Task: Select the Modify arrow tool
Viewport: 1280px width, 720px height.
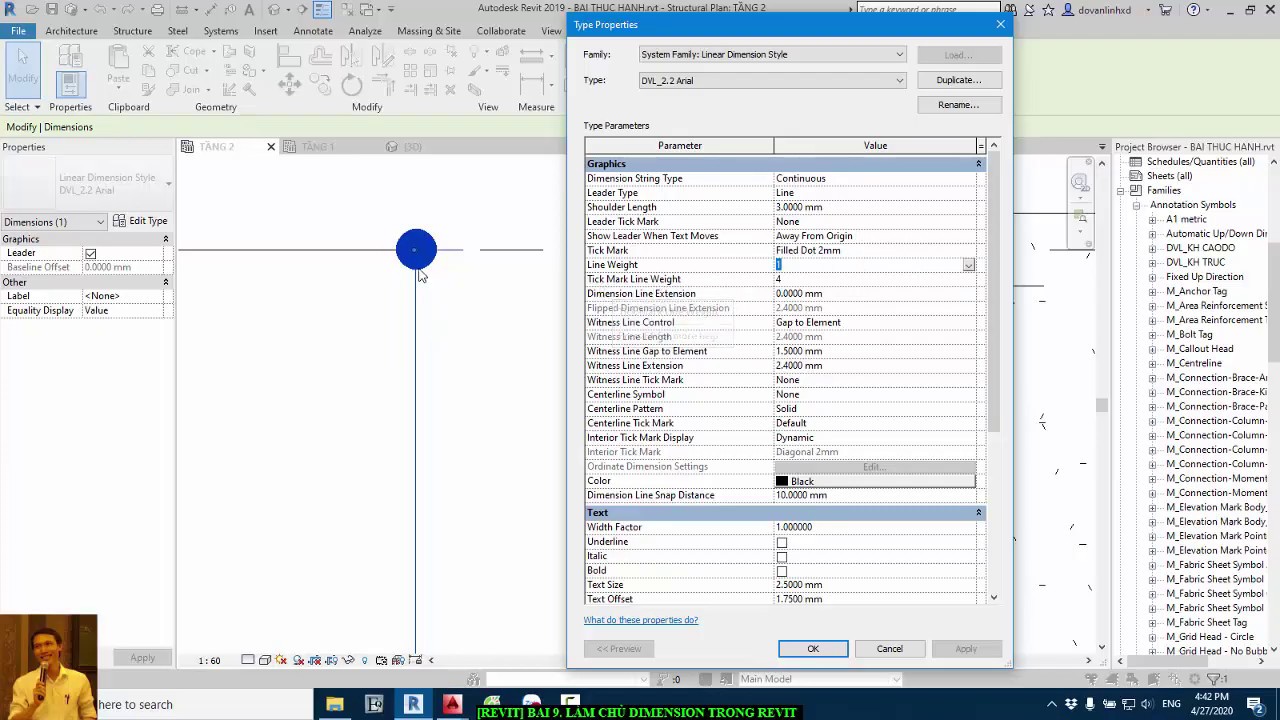Action: (x=23, y=68)
